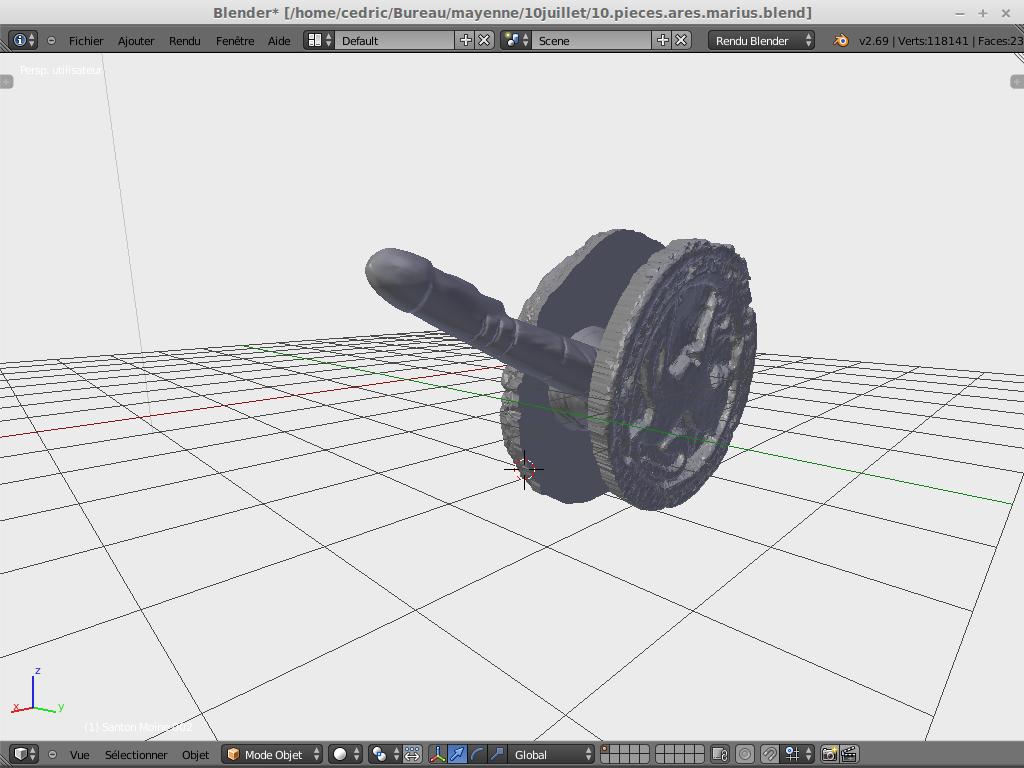This screenshot has height=768, width=1024.
Task: Open the Global orientation dropdown
Action: point(551,754)
